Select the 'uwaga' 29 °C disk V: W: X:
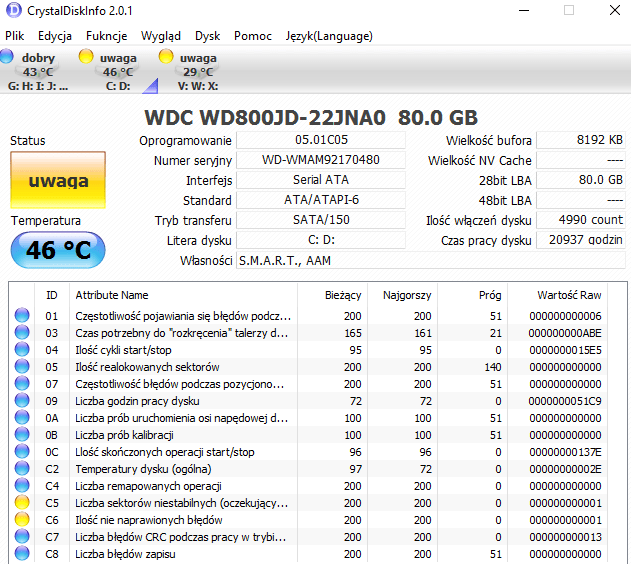The image size is (631, 564). click(198, 72)
